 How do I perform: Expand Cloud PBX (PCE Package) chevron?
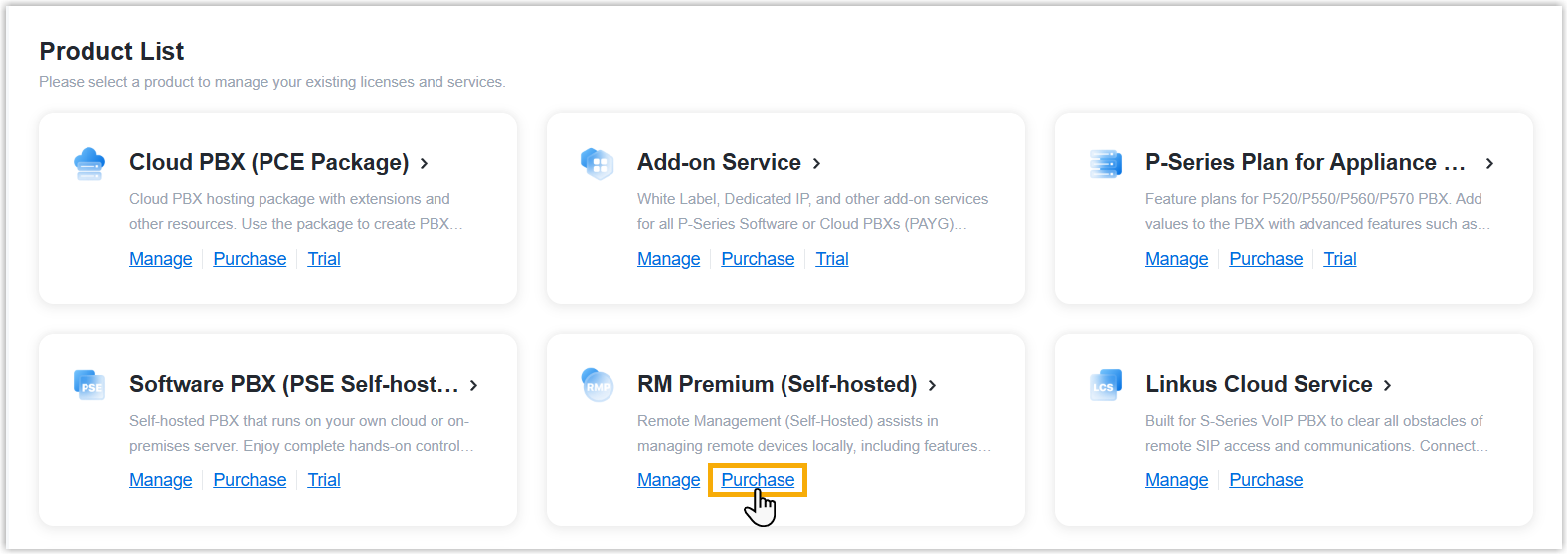coord(425,164)
